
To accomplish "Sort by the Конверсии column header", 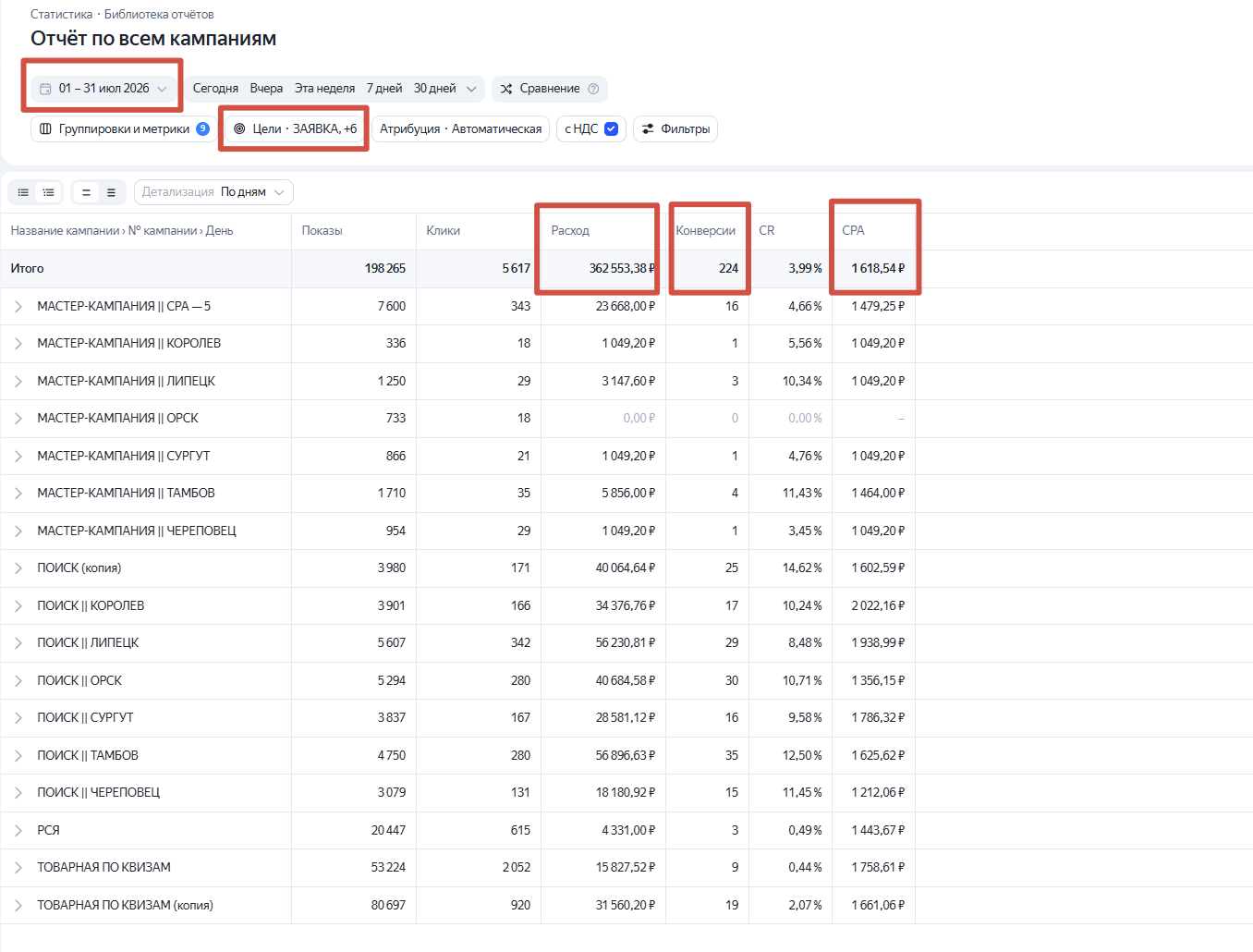I will coord(706,230).
